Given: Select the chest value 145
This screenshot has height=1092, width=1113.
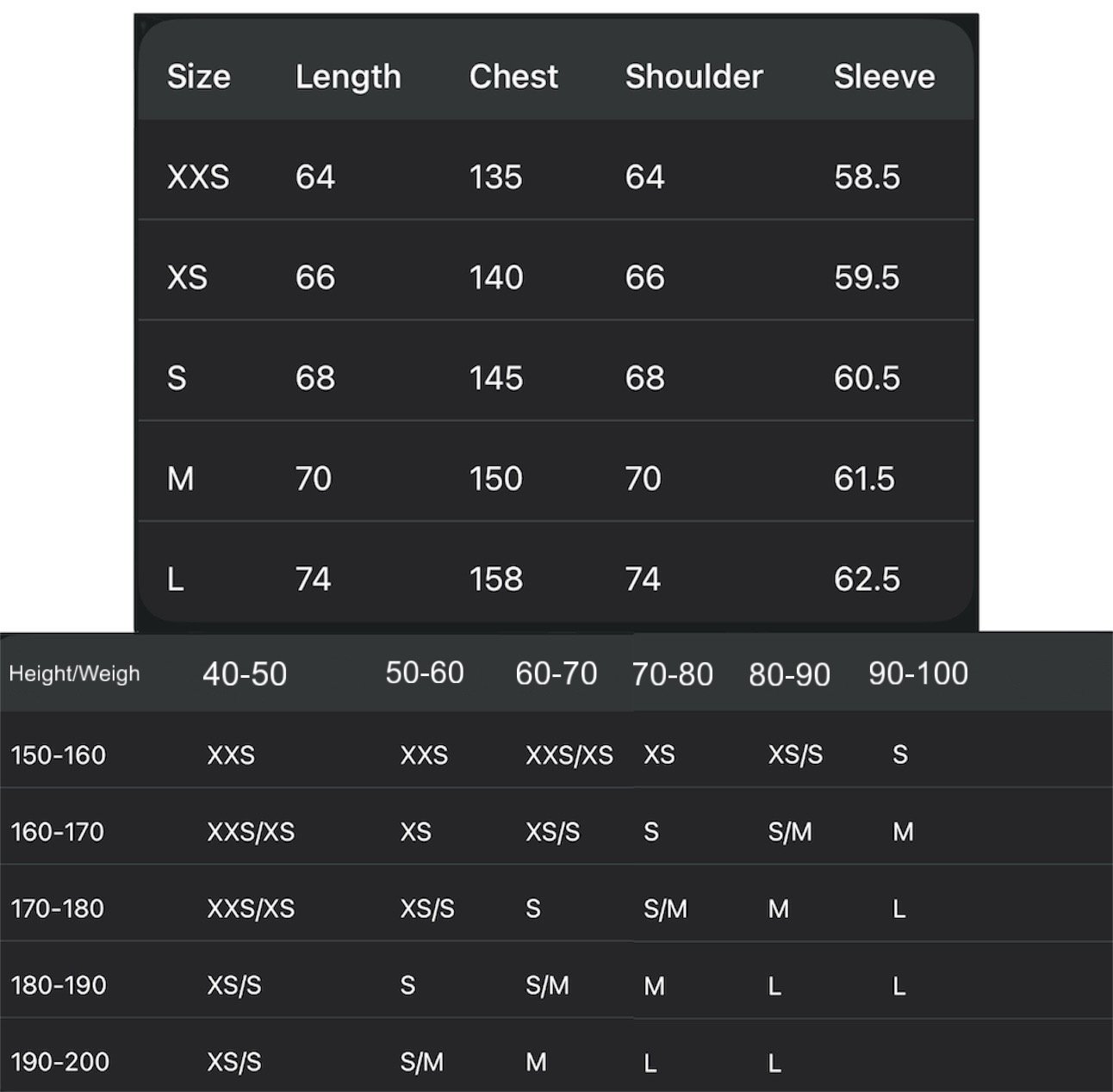Looking at the screenshot, I should pyautogui.click(x=495, y=378).
